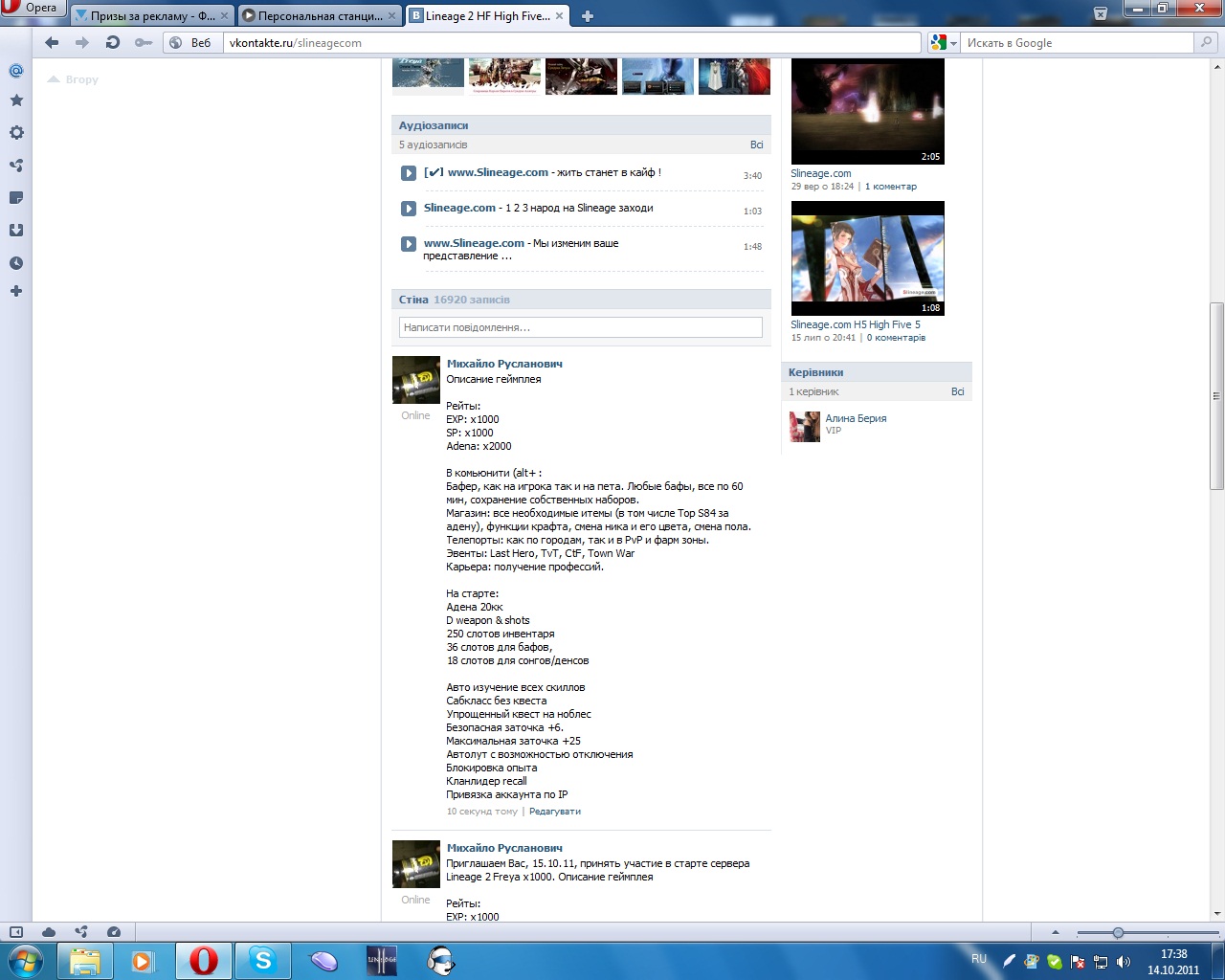Go forward to the next page

click(x=82, y=42)
